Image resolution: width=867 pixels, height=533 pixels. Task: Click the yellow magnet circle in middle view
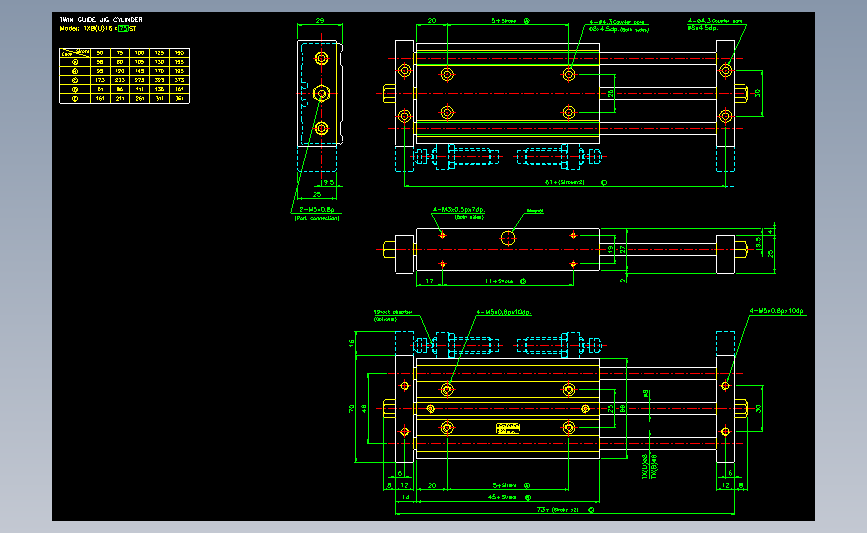(508, 238)
